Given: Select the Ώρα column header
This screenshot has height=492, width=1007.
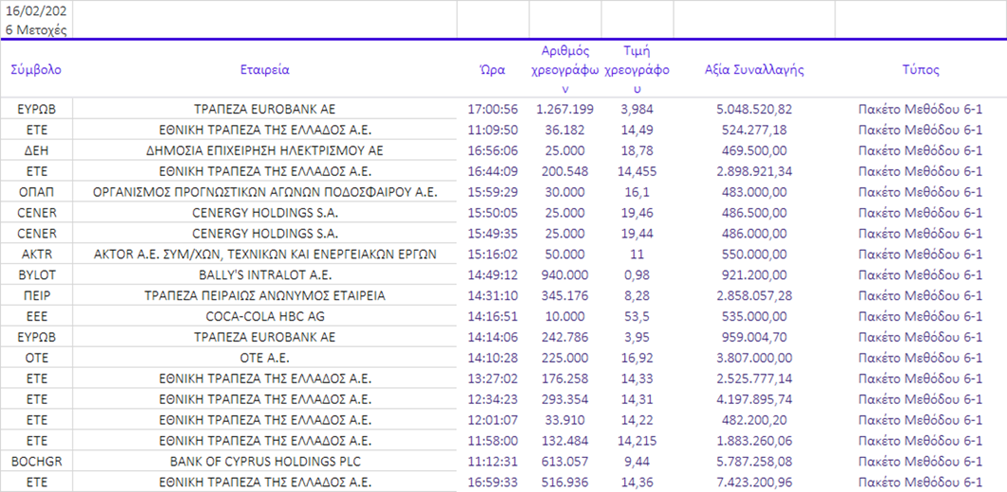Looking at the screenshot, I should [x=493, y=70].
